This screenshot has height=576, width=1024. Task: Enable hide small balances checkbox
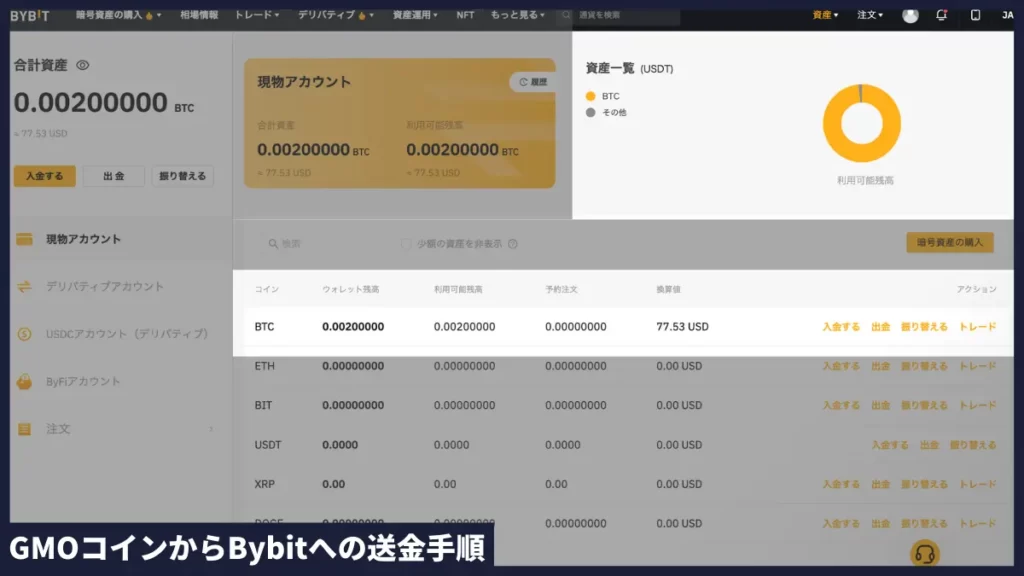(406, 244)
